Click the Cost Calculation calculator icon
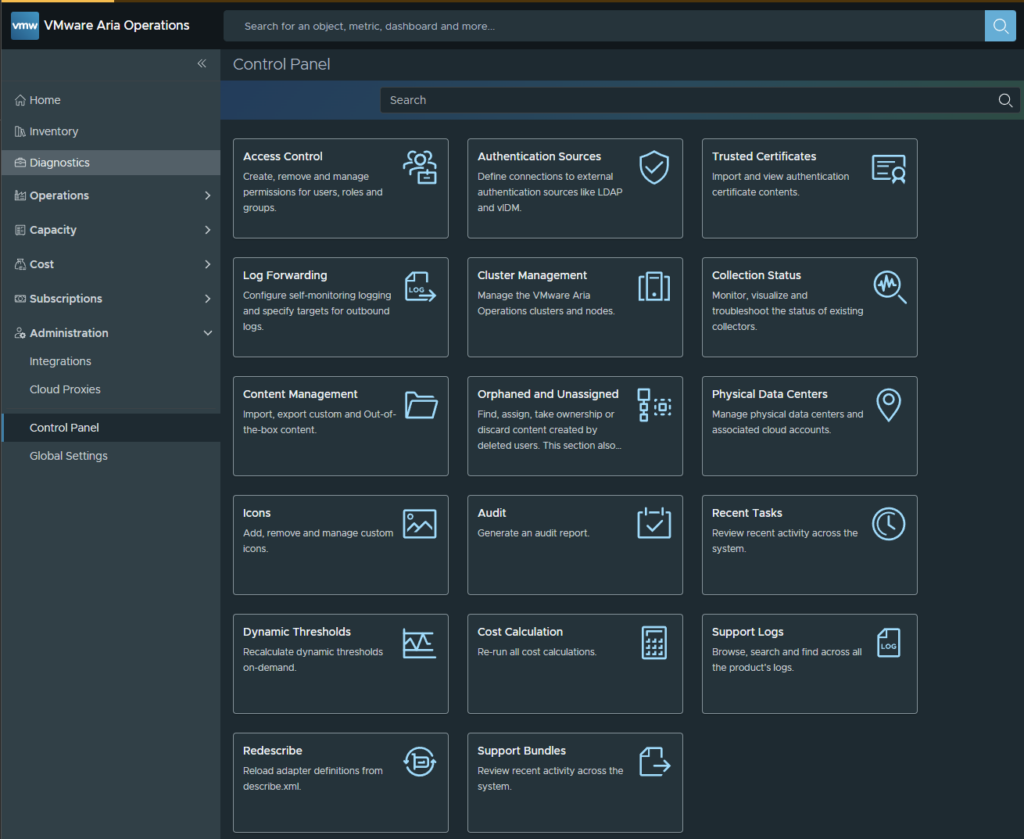The image size is (1024, 839). coord(654,642)
